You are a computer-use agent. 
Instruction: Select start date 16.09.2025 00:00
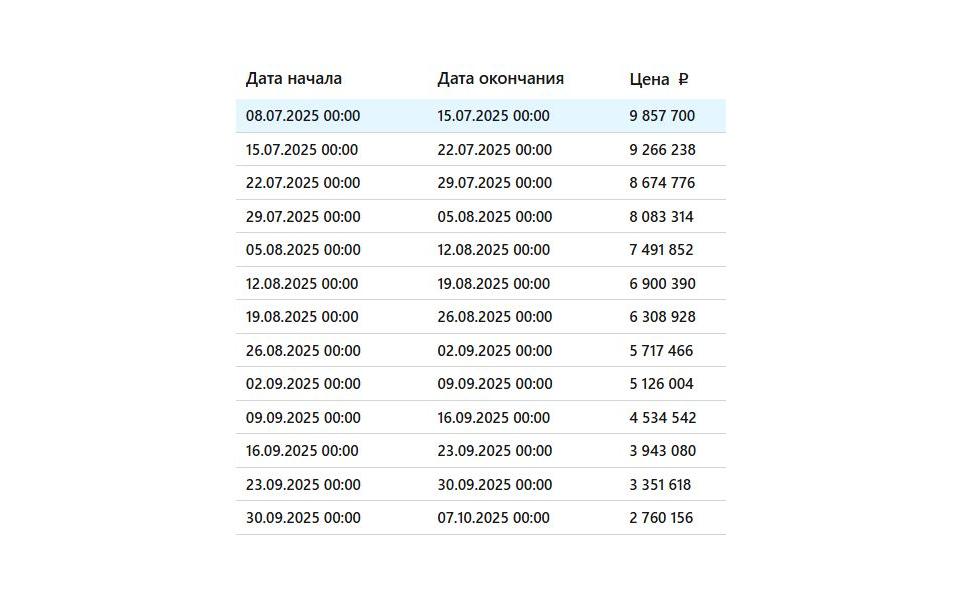point(302,451)
